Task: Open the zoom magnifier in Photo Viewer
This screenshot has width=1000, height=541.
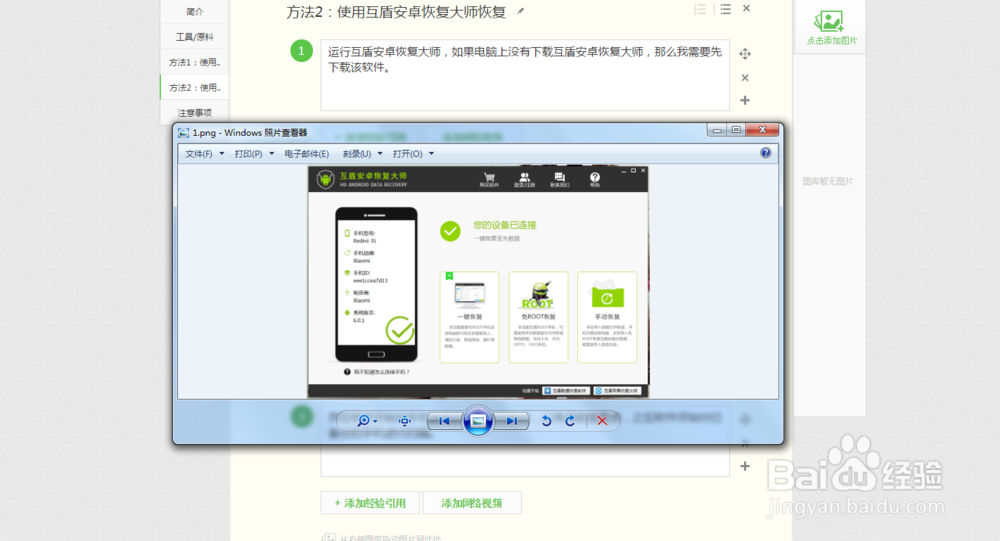Action: (363, 421)
